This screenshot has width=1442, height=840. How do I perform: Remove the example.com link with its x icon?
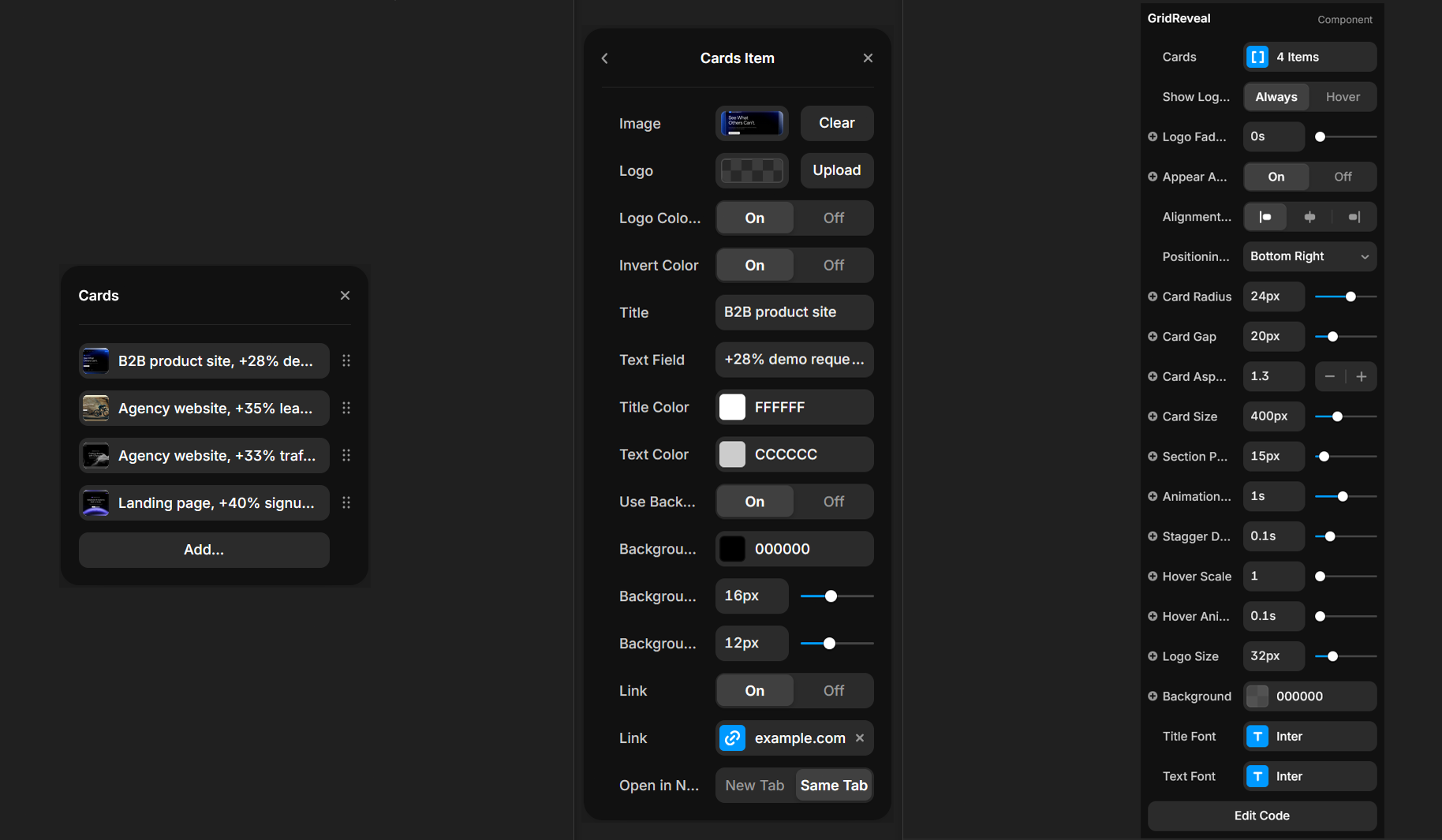[860, 738]
